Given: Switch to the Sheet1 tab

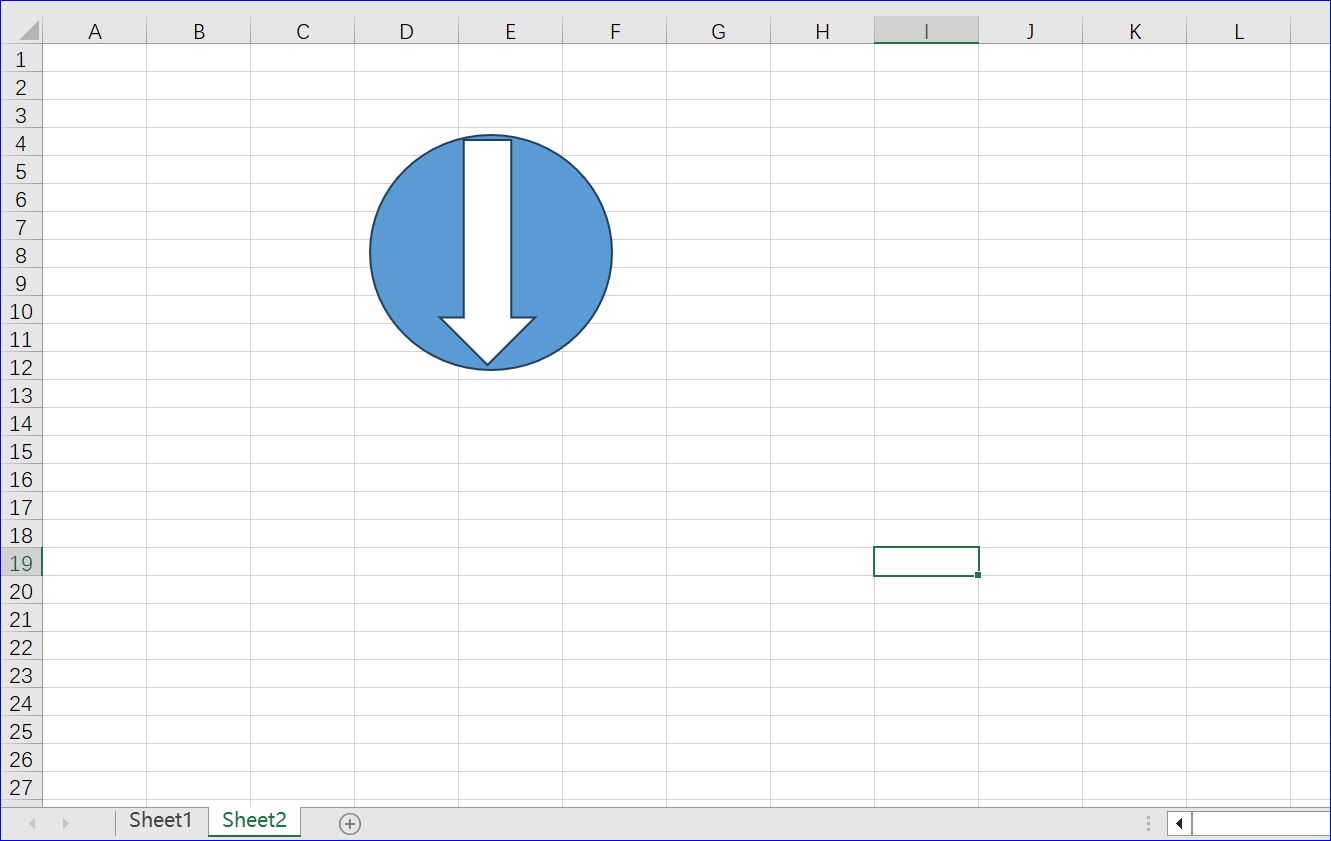Looking at the screenshot, I should [160, 821].
